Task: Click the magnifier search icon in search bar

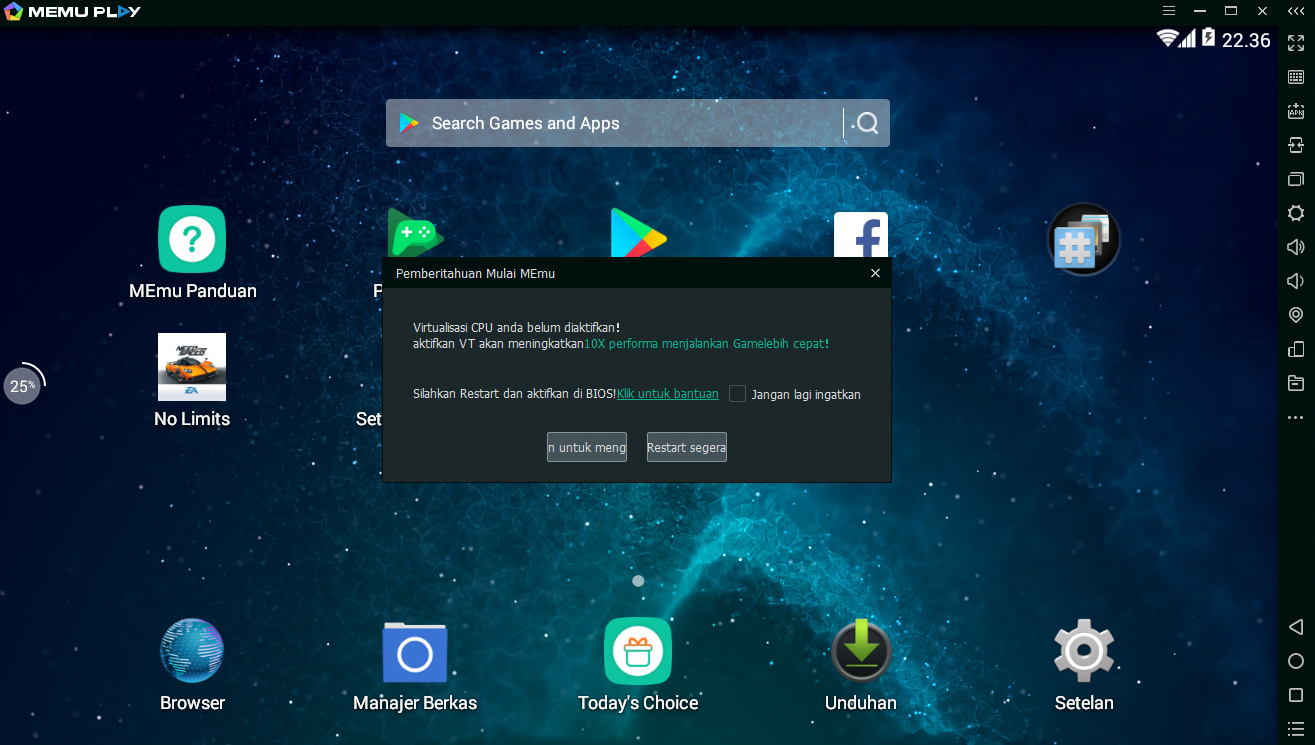Action: (866, 123)
